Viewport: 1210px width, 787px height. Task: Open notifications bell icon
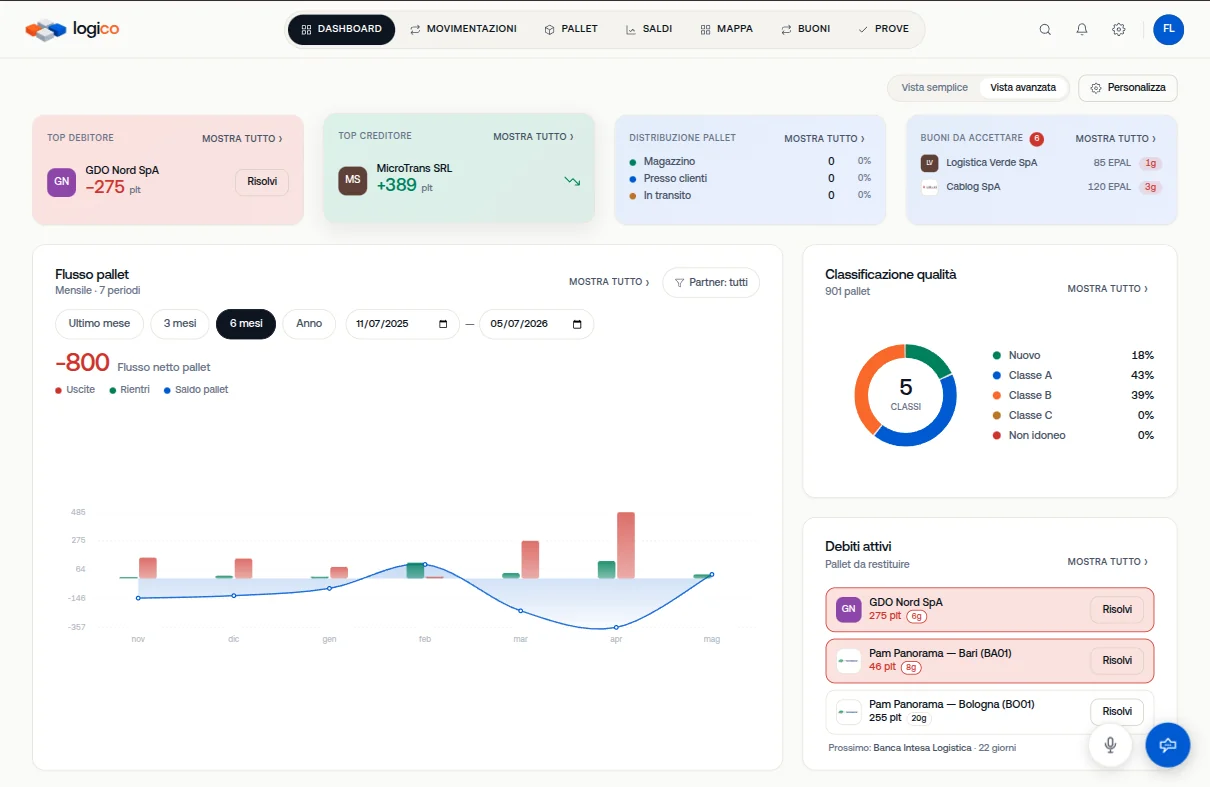coord(1082,29)
